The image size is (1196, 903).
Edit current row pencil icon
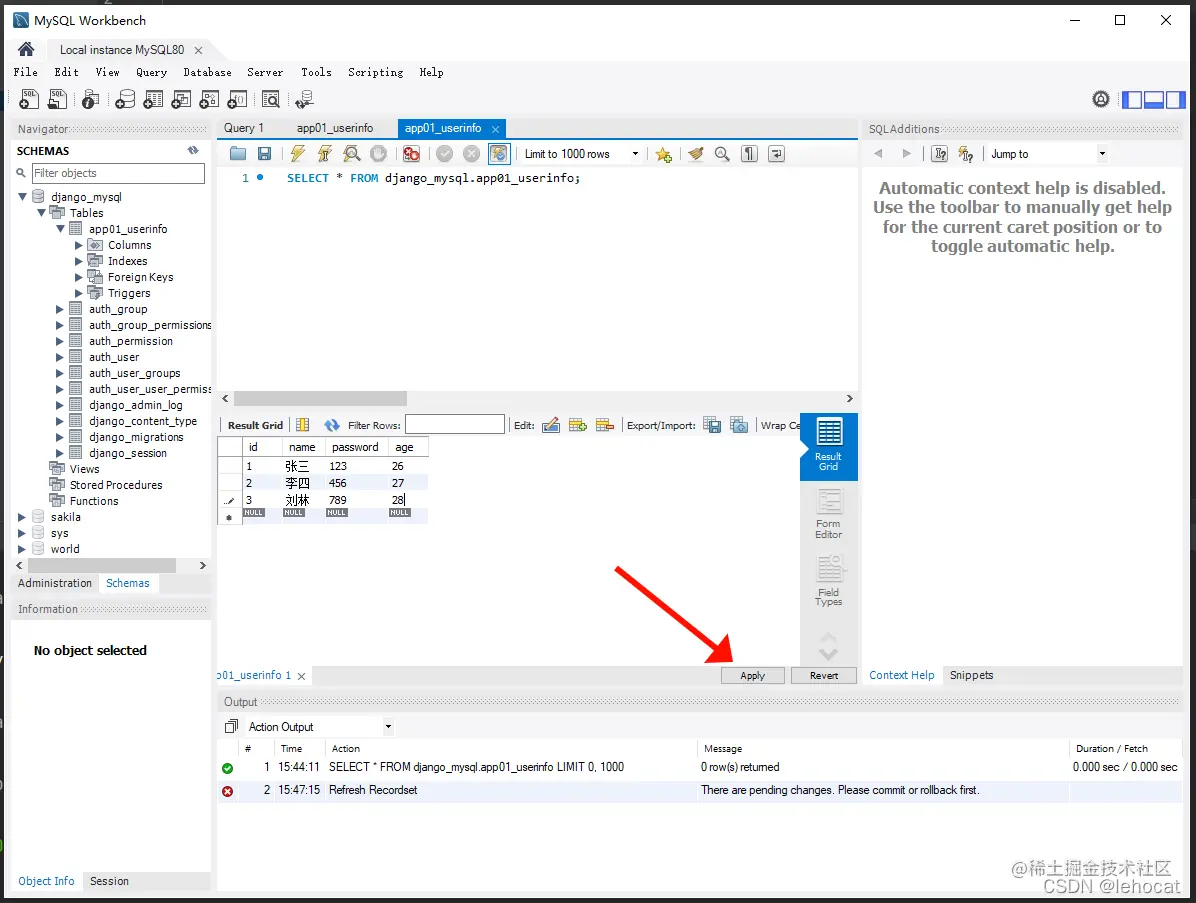pyautogui.click(x=551, y=426)
